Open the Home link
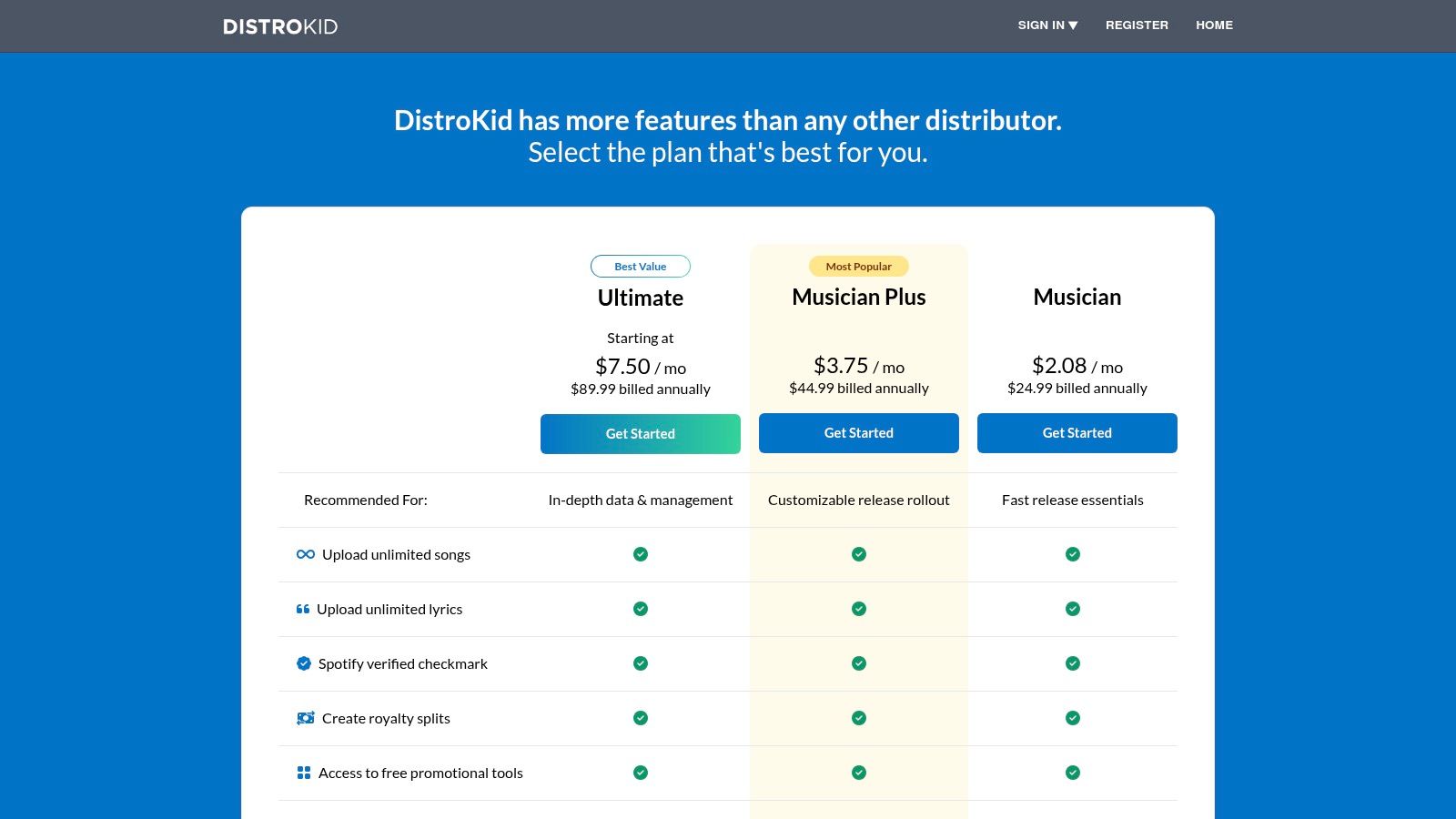Viewport: 1456px width, 819px height. click(x=1214, y=25)
